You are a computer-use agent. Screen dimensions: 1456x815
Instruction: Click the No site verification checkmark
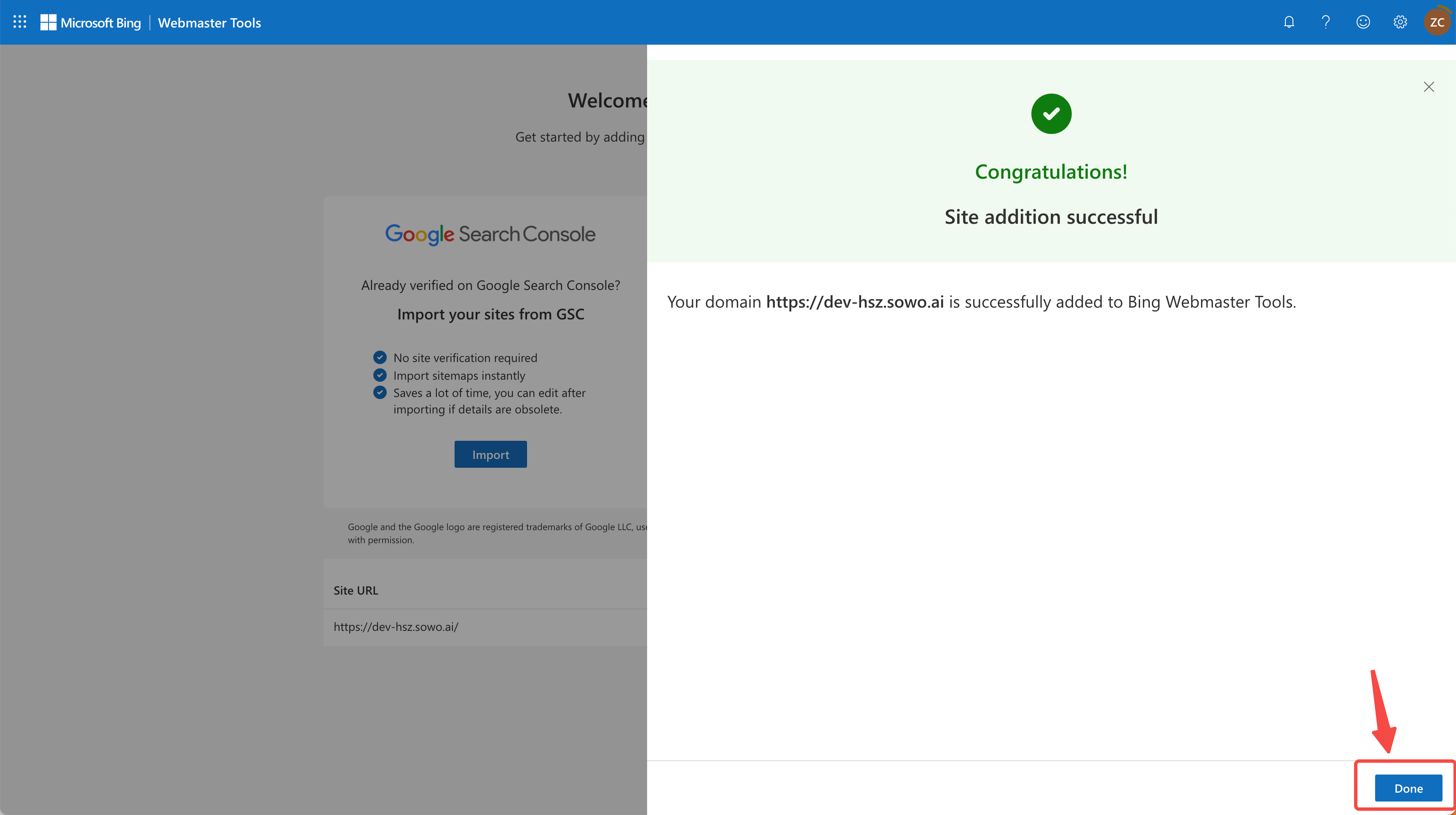[380, 357]
